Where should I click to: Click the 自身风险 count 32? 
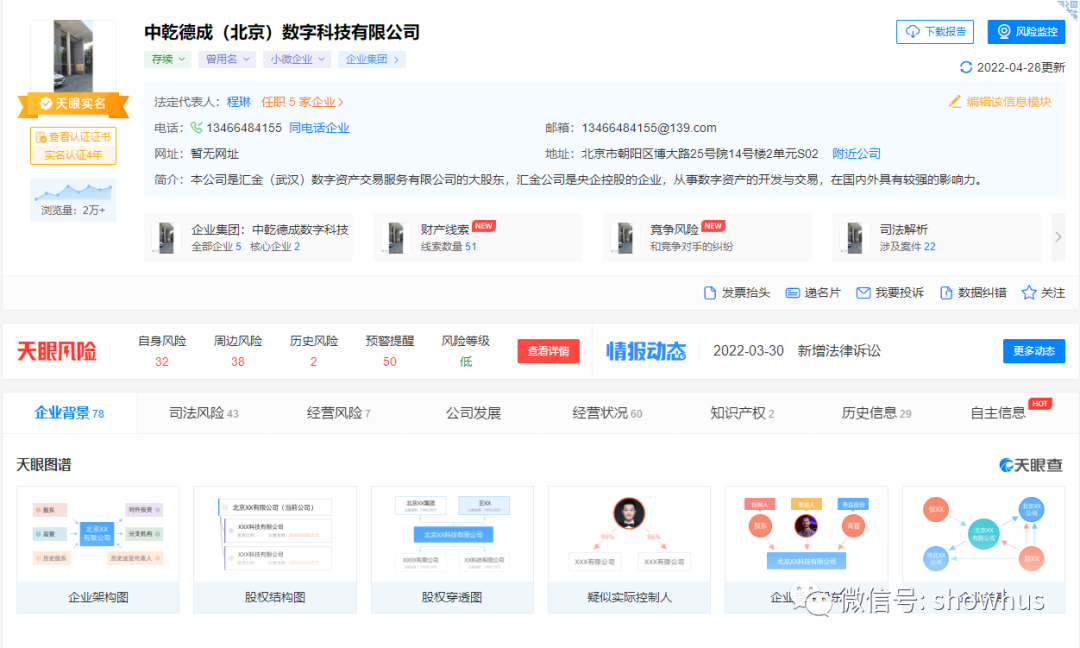tap(162, 362)
